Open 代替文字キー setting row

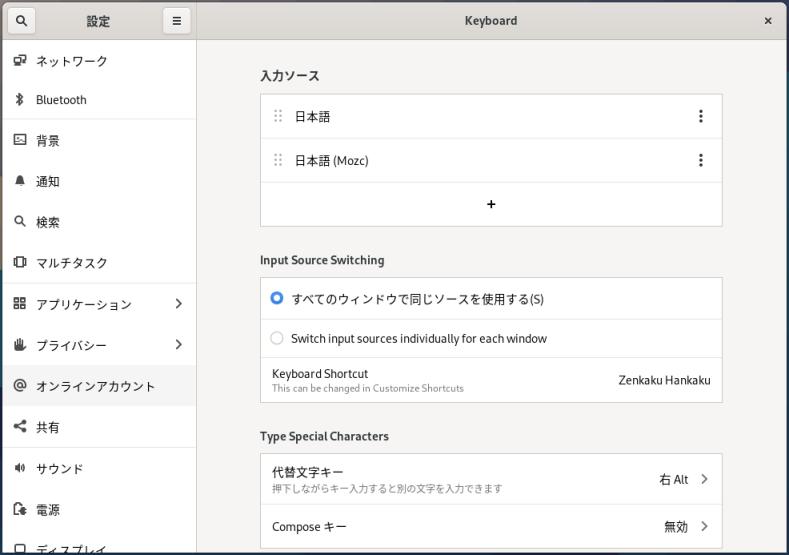(490, 479)
